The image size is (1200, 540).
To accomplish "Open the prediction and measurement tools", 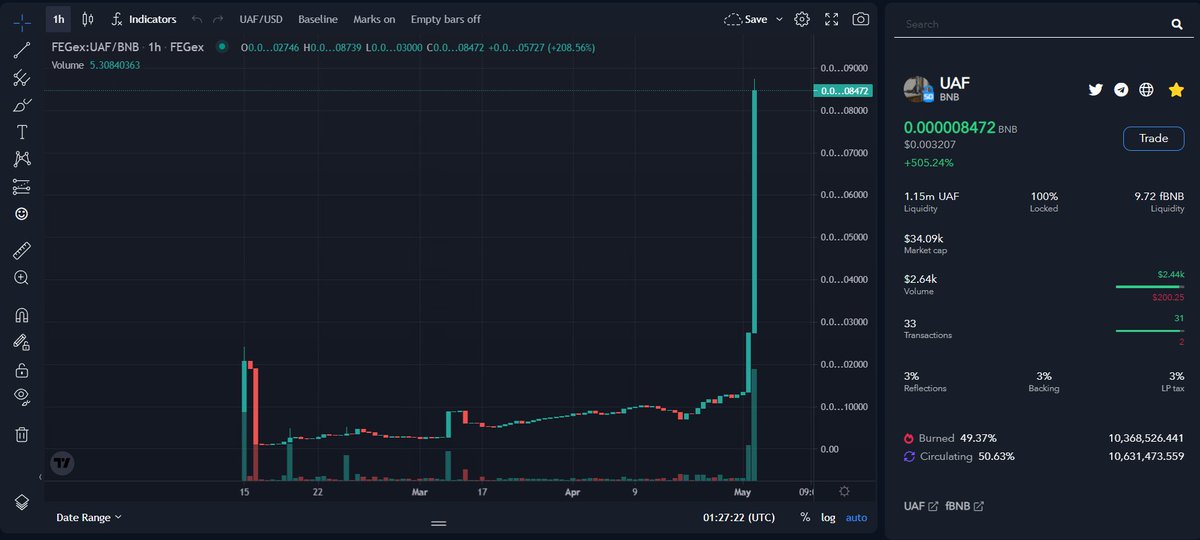I will tap(21, 186).
